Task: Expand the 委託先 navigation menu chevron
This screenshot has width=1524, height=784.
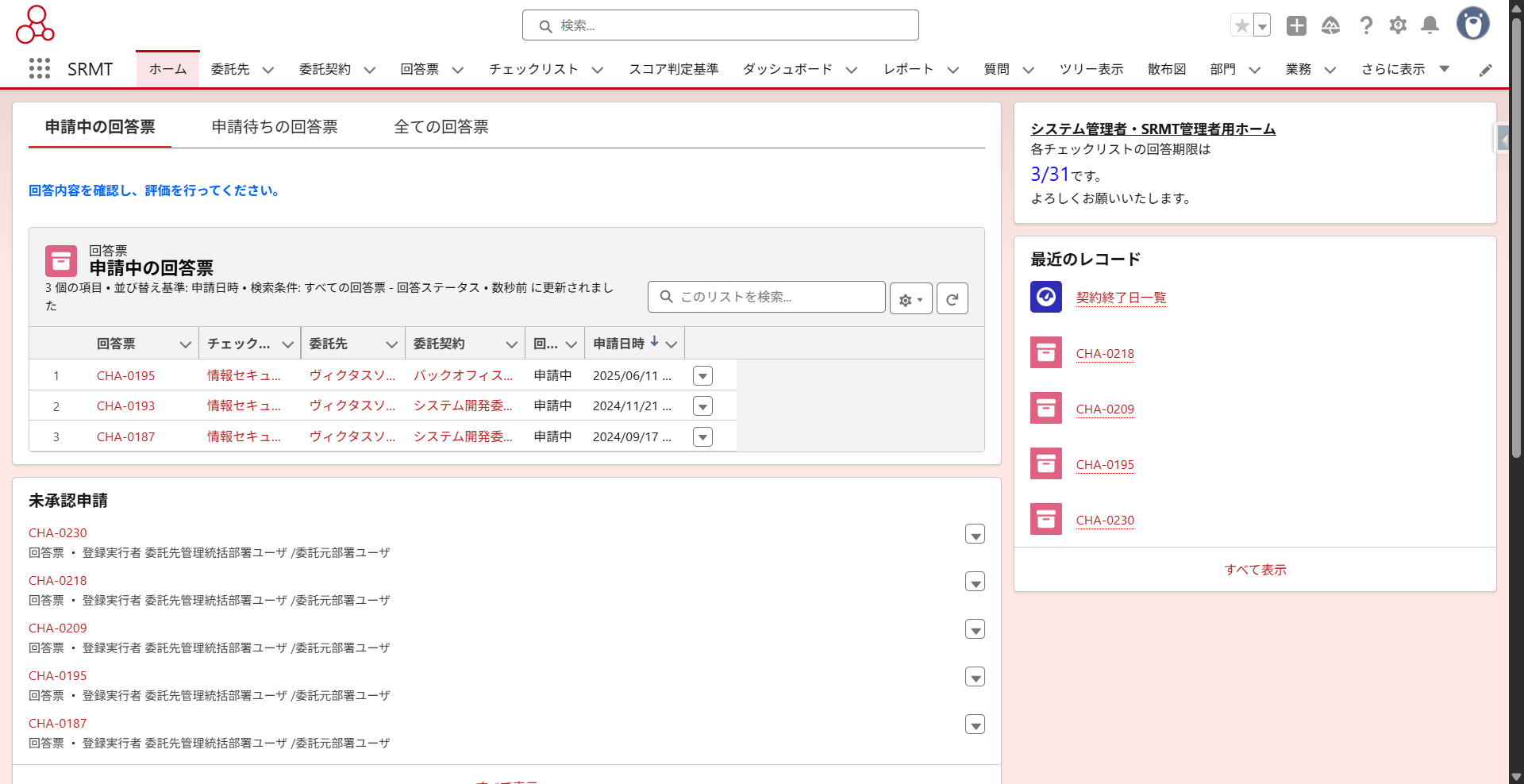Action: click(268, 70)
